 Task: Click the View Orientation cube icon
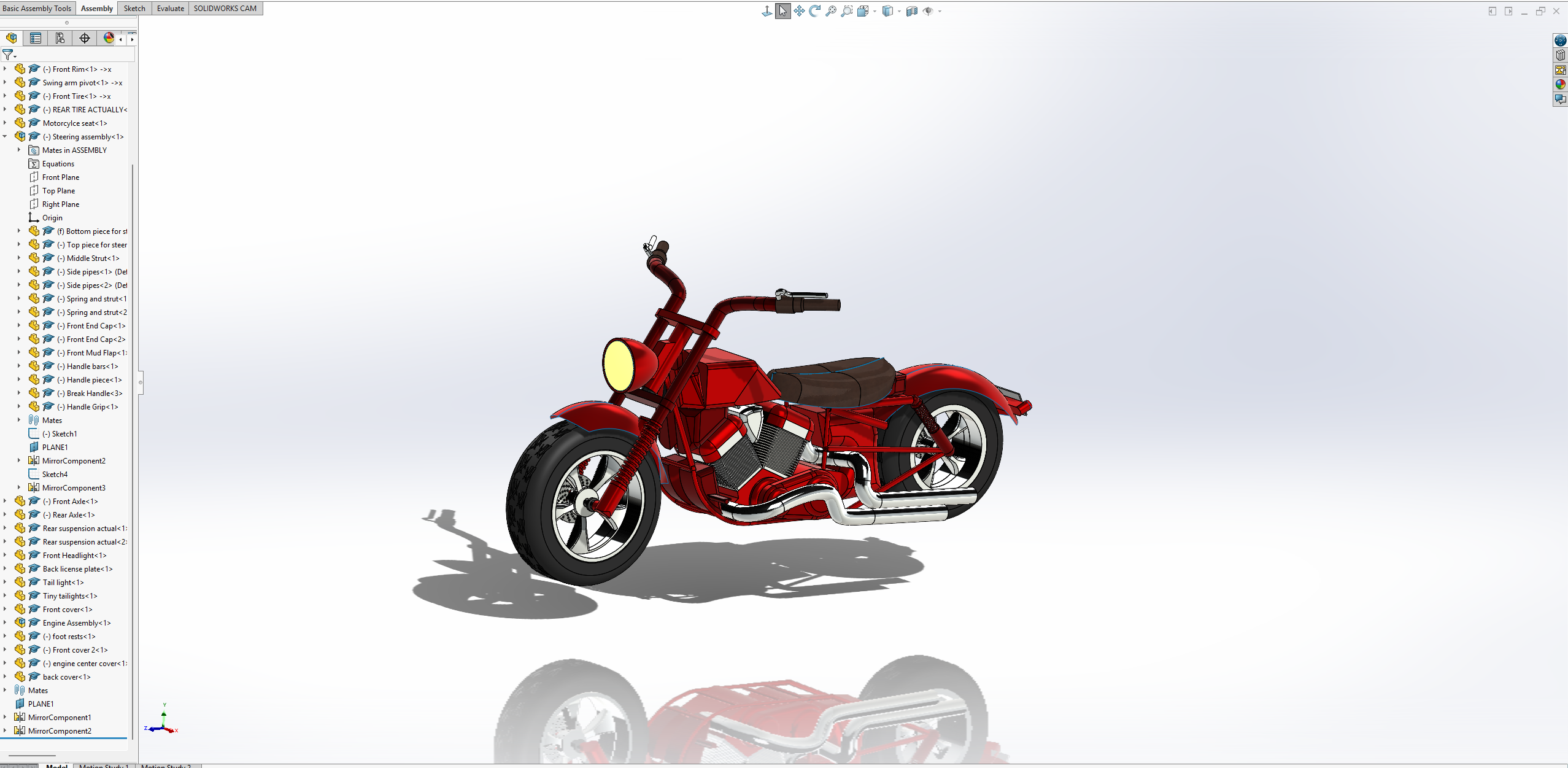[x=863, y=11]
